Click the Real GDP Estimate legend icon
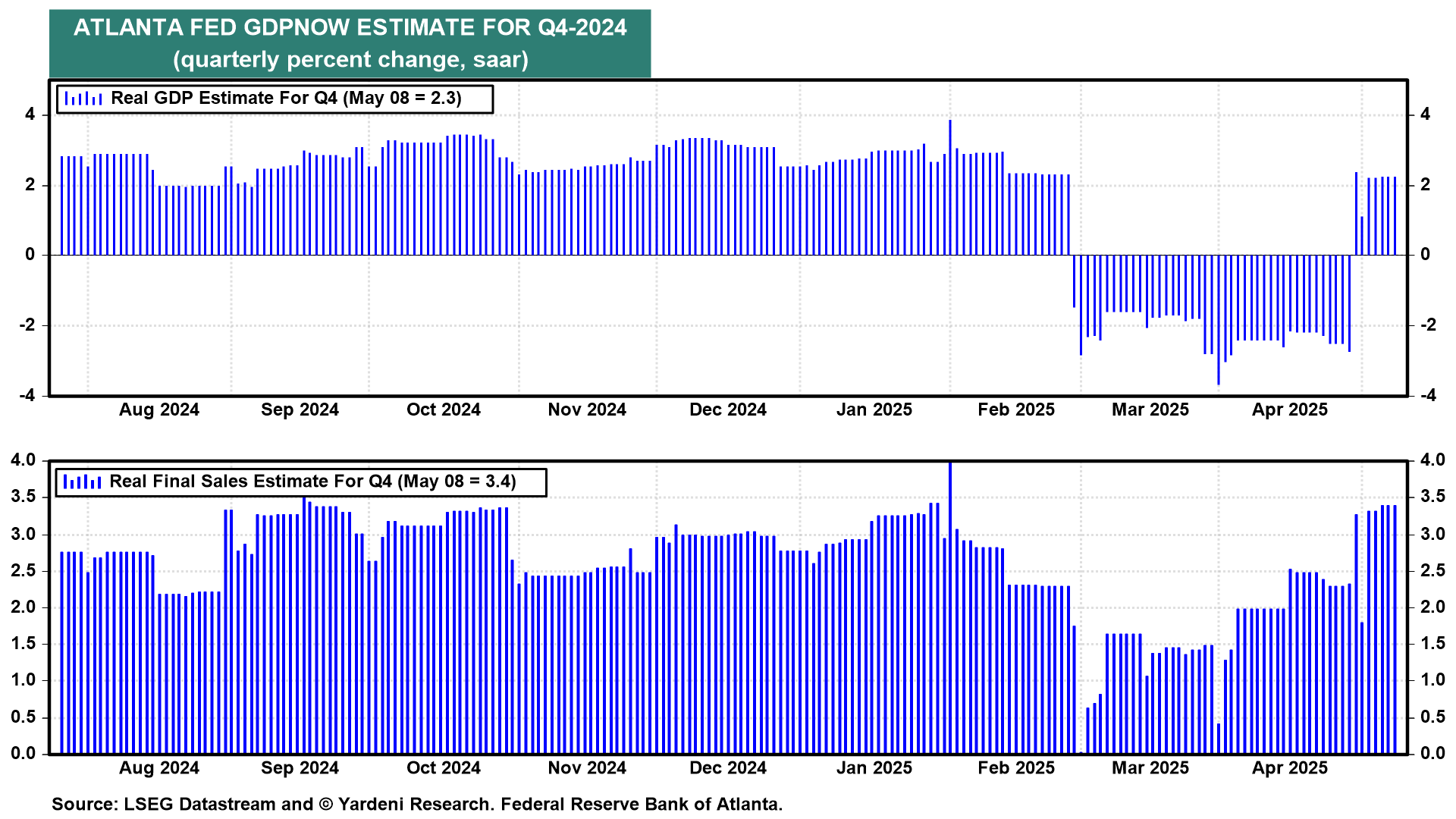The height and width of the screenshot is (819, 1456). tap(83, 99)
